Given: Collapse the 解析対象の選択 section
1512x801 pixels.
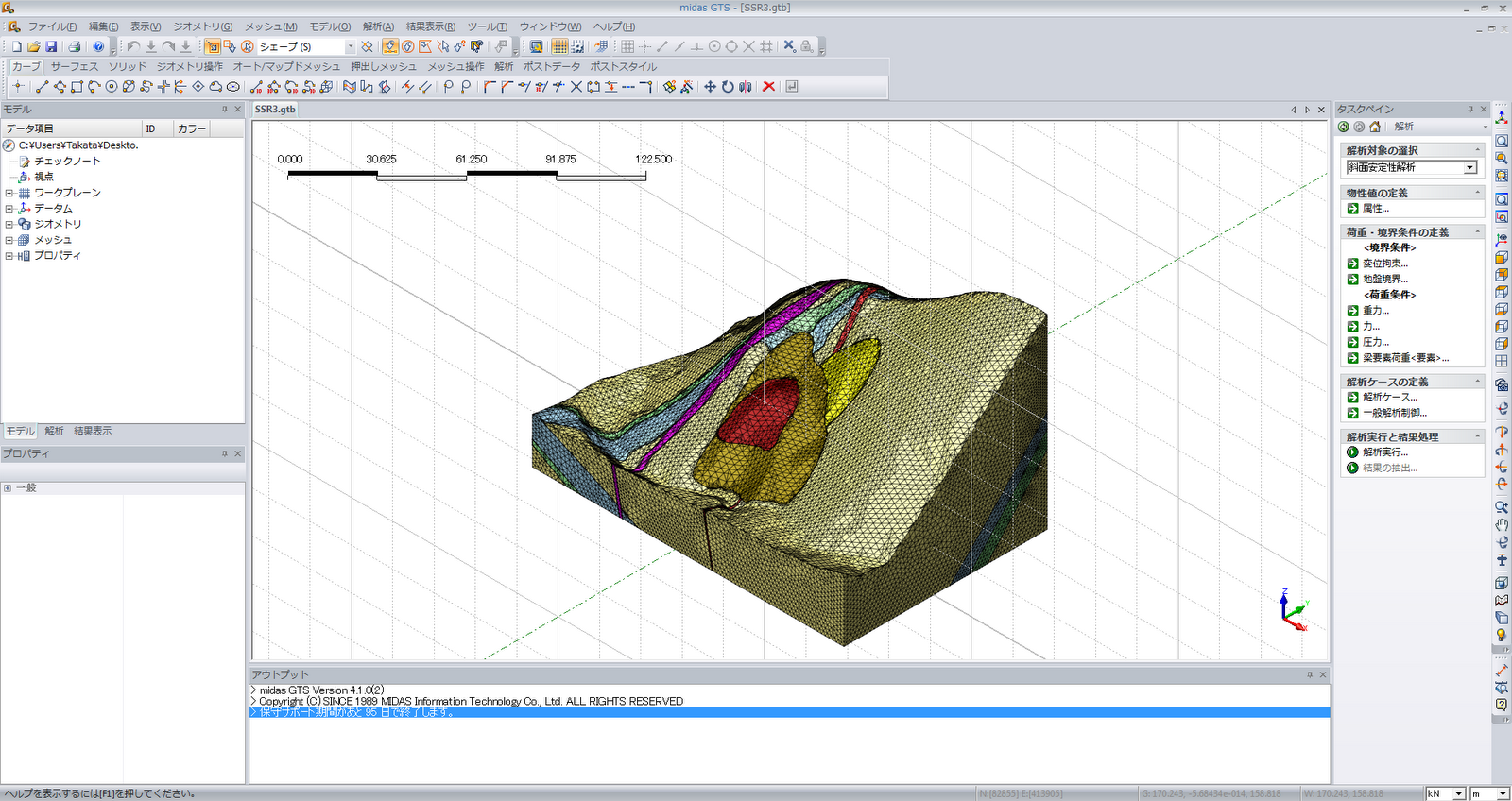Looking at the screenshot, I should coord(1478,150).
